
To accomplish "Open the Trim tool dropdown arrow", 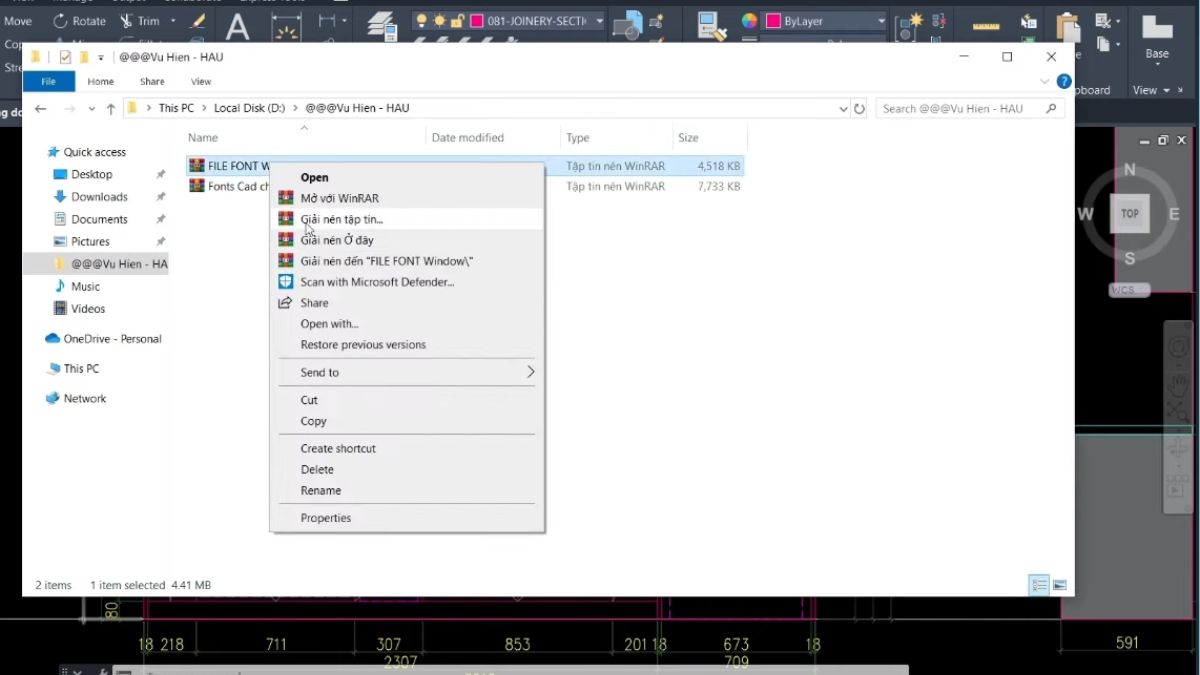I will [x=173, y=21].
